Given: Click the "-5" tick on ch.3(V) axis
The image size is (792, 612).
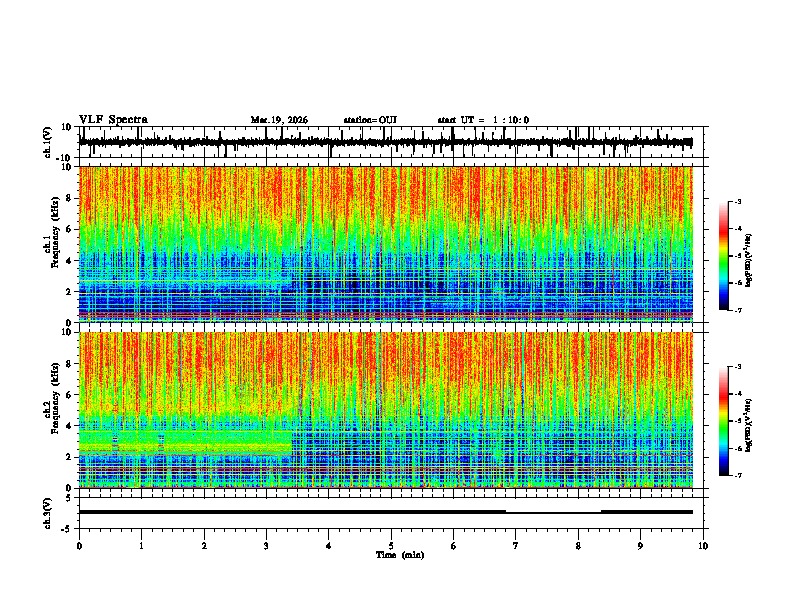Looking at the screenshot, I should tap(68, 529).
